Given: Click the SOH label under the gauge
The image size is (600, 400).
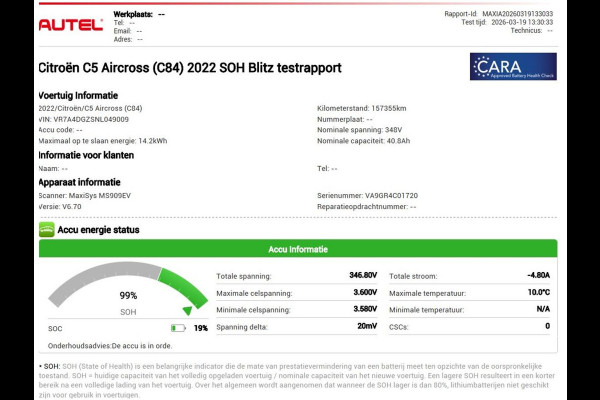Looking at the screenshot, I should [x=128, y=312].
